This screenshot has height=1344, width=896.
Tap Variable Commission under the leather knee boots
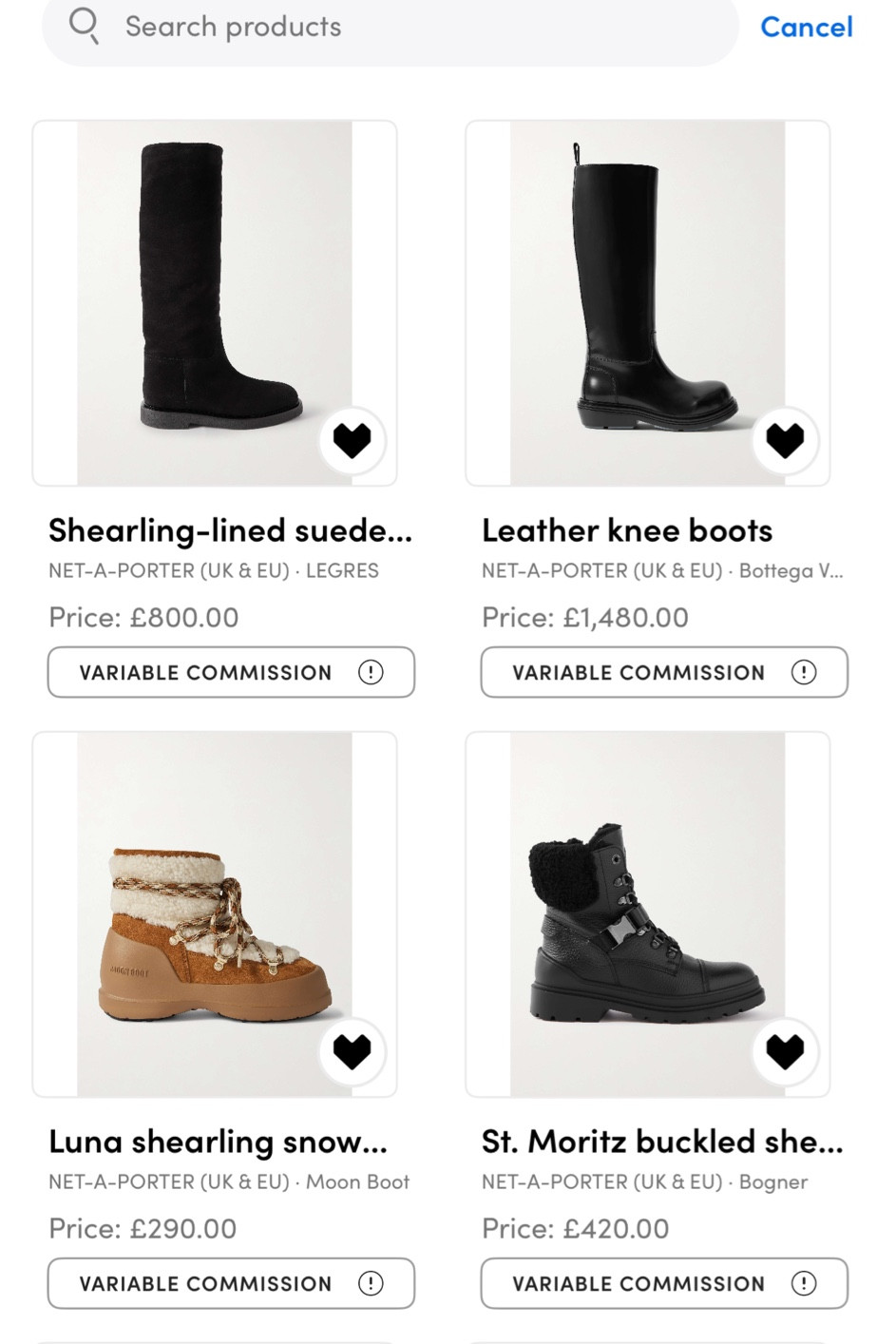click(664, 672)
